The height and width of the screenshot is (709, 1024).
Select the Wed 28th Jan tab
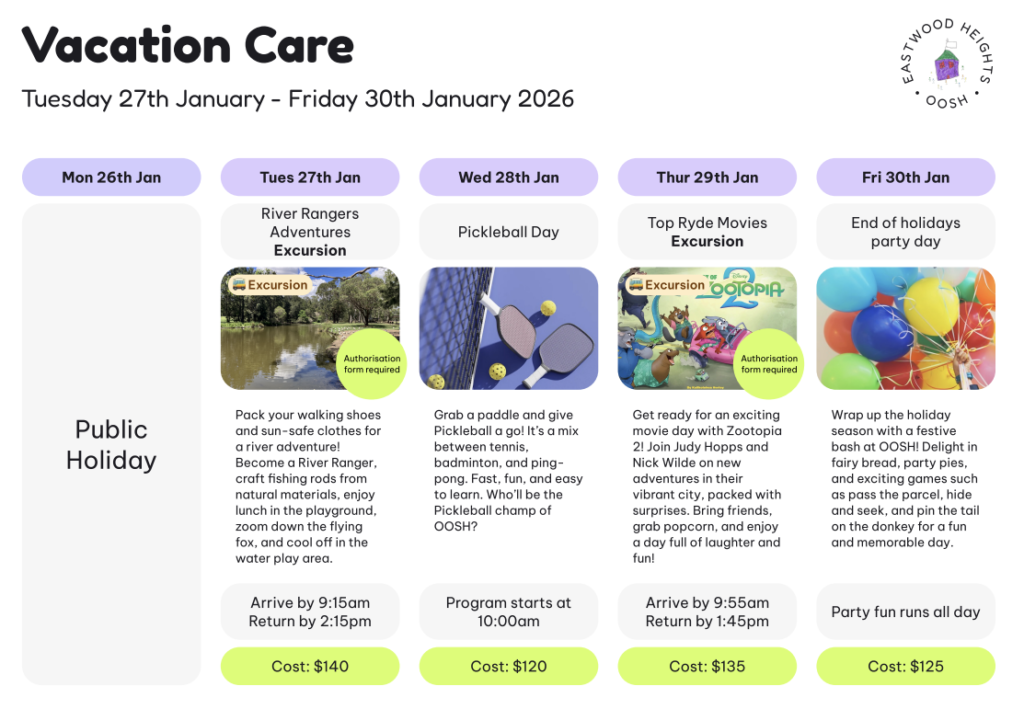pos(508,177)
